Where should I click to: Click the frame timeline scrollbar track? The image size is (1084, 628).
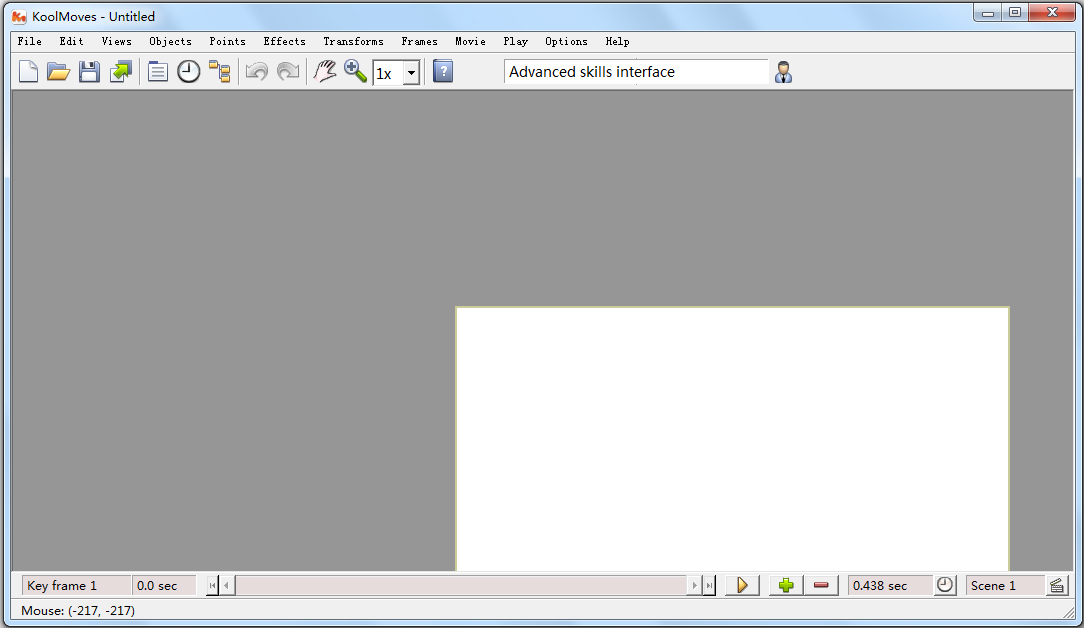pyautogui.click(x=461, y=586)
